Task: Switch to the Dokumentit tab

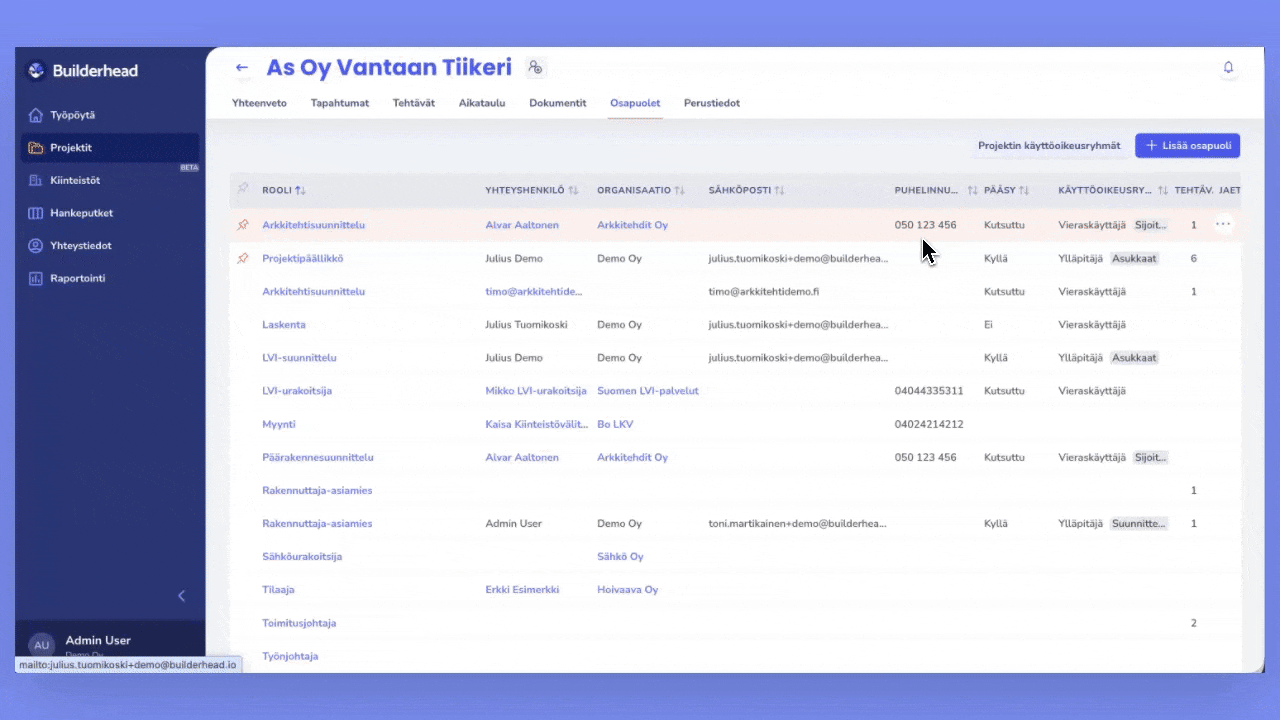Action: [x=557, y=103]
